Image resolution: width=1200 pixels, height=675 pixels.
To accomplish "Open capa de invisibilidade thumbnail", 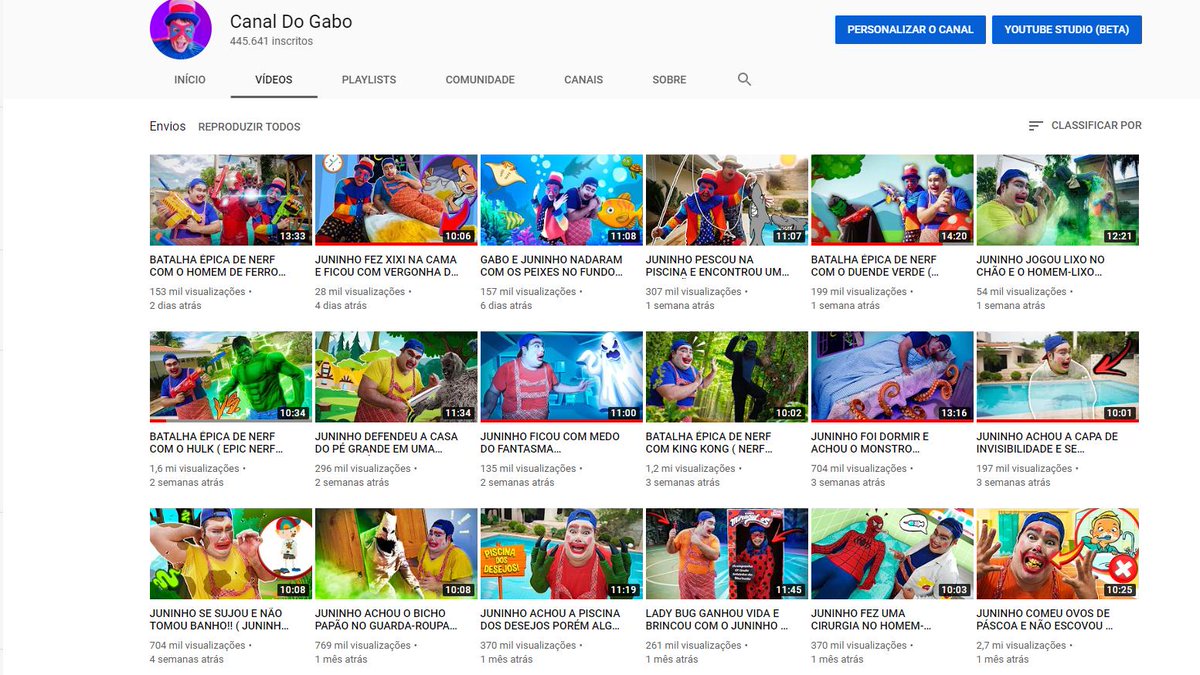I will (x=1057, y=377).
